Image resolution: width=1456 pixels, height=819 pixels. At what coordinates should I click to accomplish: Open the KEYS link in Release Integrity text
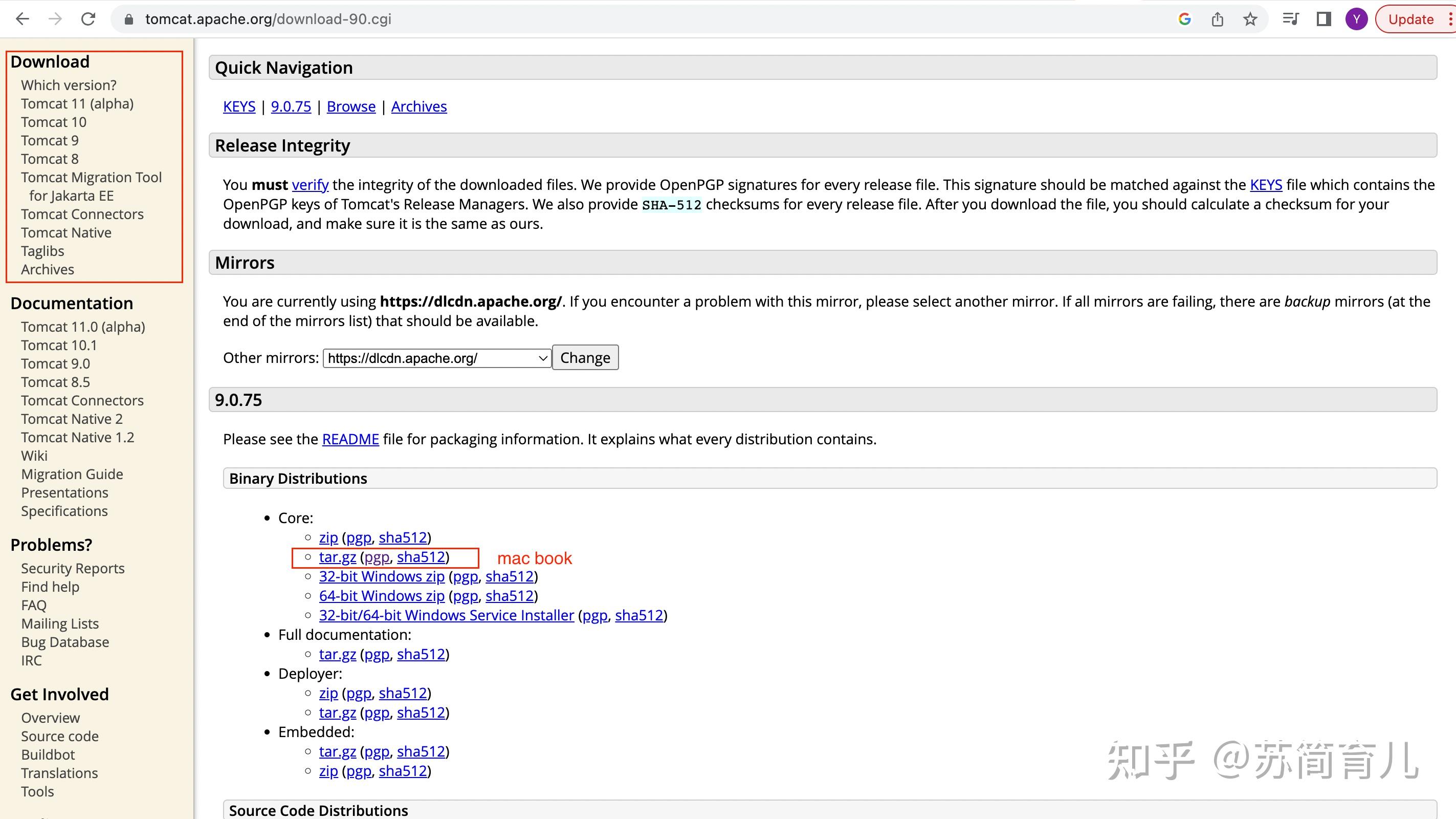1266,185
